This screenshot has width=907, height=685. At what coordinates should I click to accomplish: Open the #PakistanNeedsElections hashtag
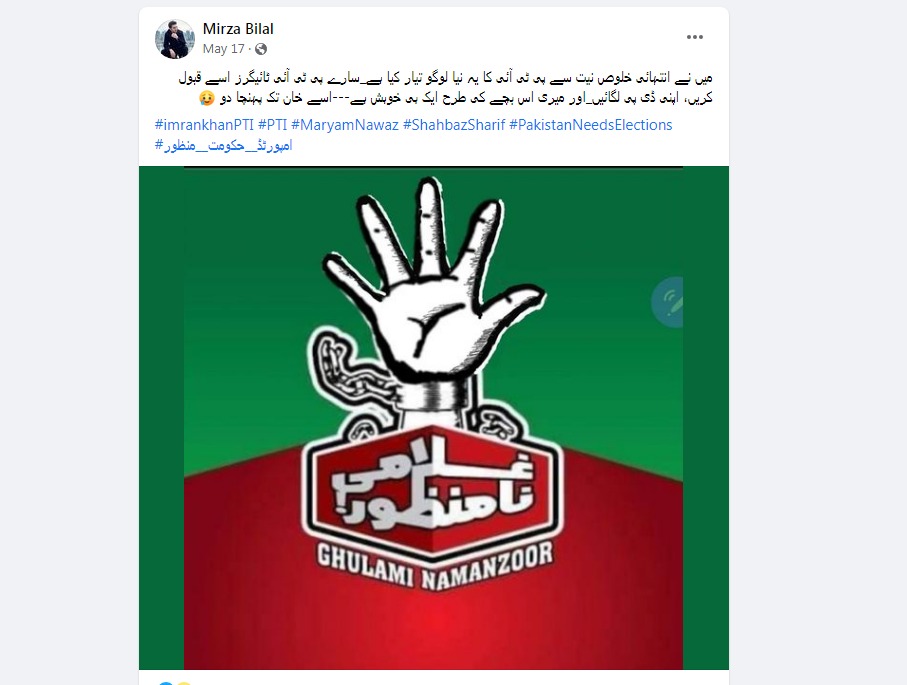591,125
